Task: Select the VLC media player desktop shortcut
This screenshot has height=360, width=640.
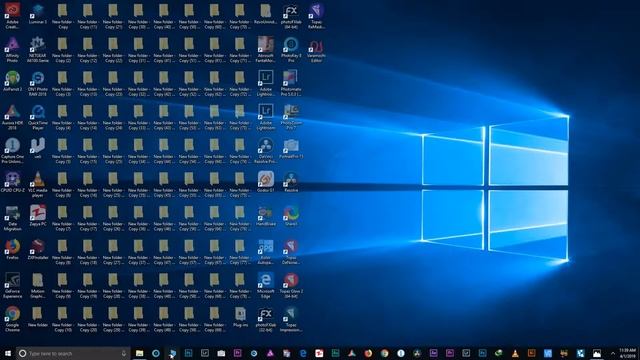Action: click(x=38, y=184)
